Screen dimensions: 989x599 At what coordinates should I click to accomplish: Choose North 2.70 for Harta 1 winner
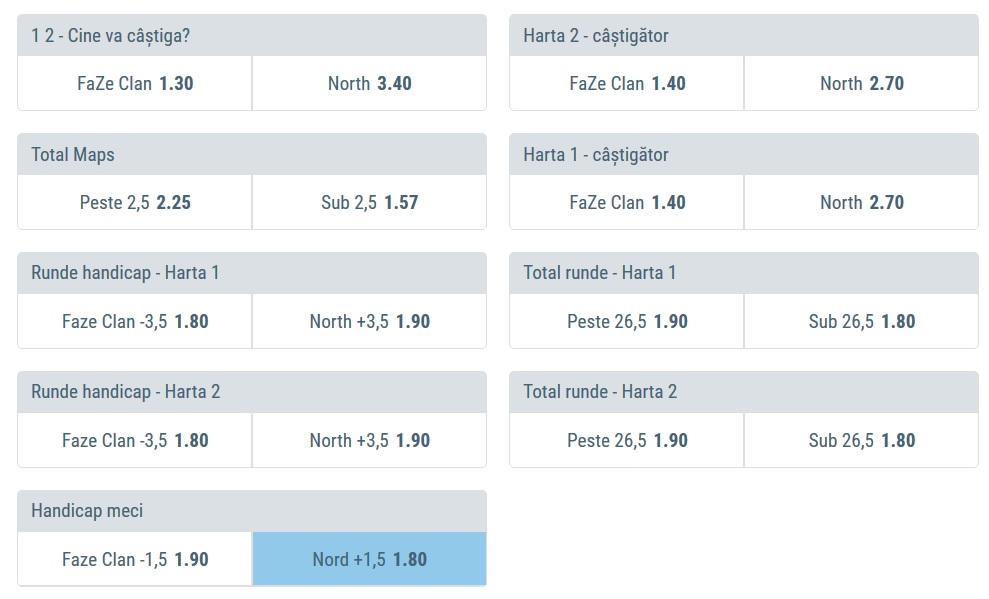(x=861, y=203)
